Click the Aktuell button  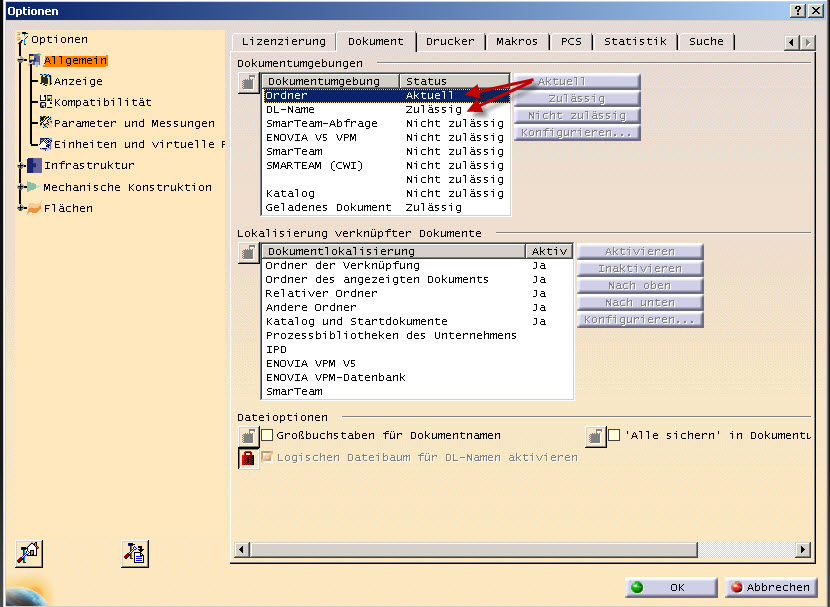click(577, 81)
